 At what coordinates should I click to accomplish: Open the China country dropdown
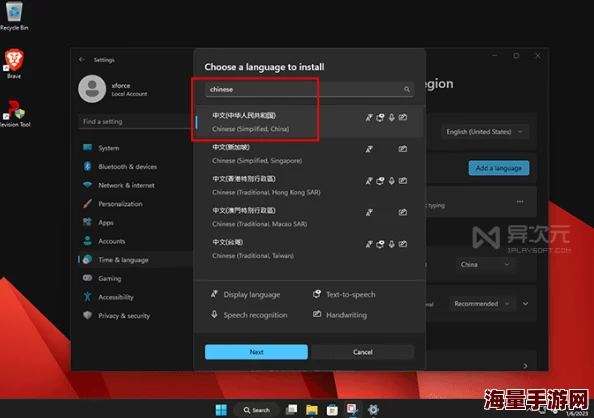485,265
